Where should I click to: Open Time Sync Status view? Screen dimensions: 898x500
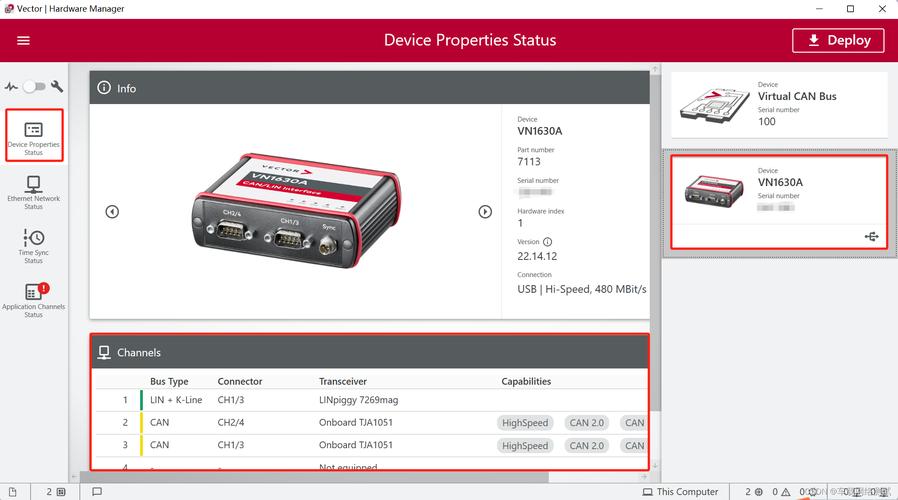tap(34, 245)
